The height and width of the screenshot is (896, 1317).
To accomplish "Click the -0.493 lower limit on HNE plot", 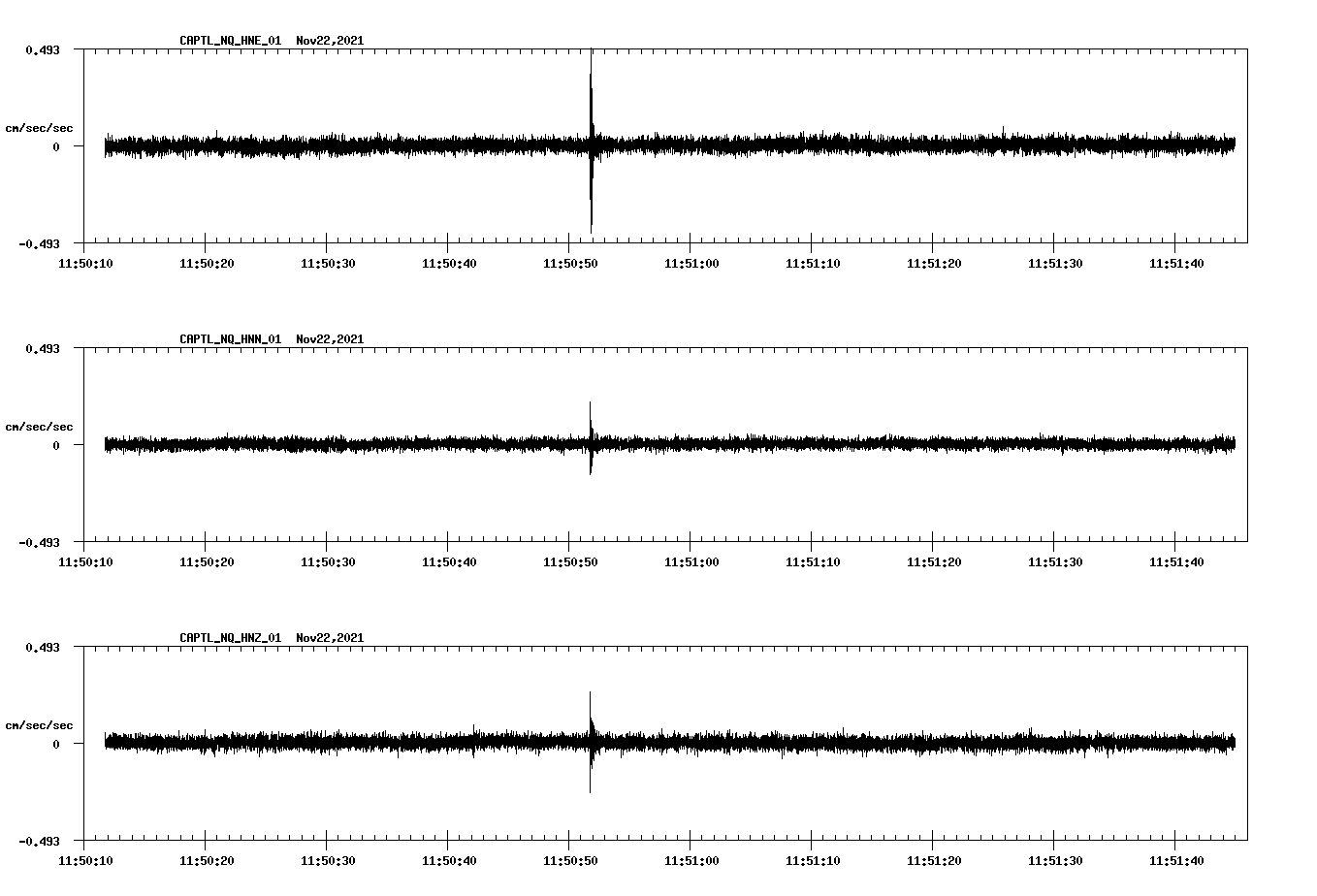I will point(39,244).
